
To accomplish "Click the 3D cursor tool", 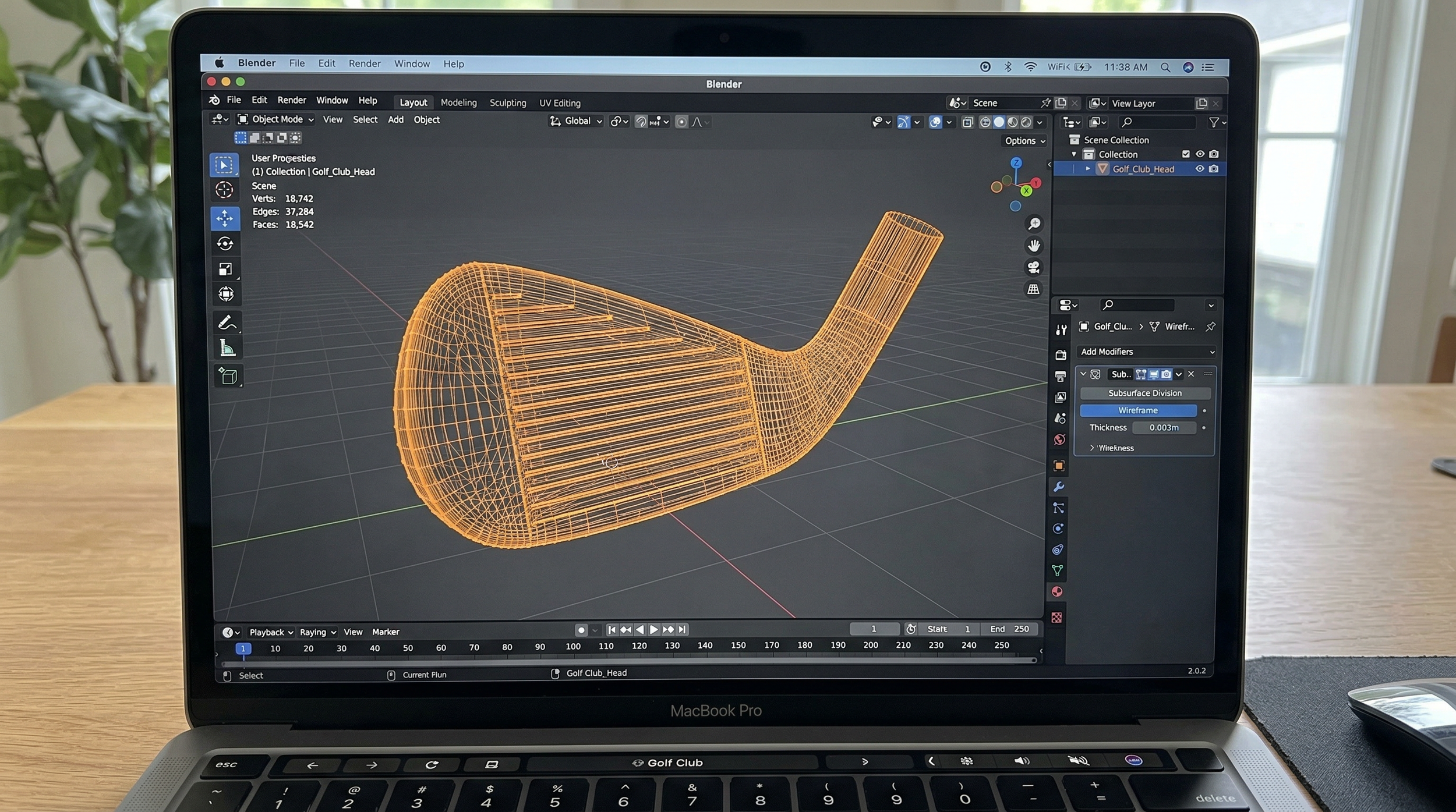I will click(224, 190).
